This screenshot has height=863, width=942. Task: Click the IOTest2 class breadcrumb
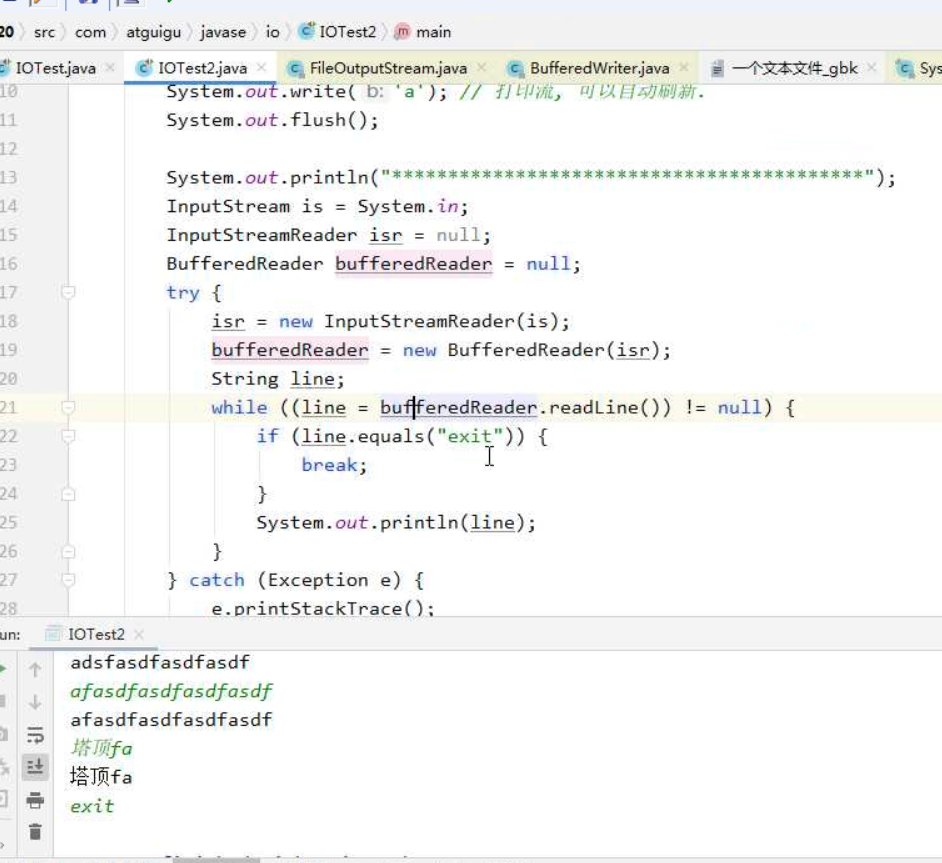(338, 32)
